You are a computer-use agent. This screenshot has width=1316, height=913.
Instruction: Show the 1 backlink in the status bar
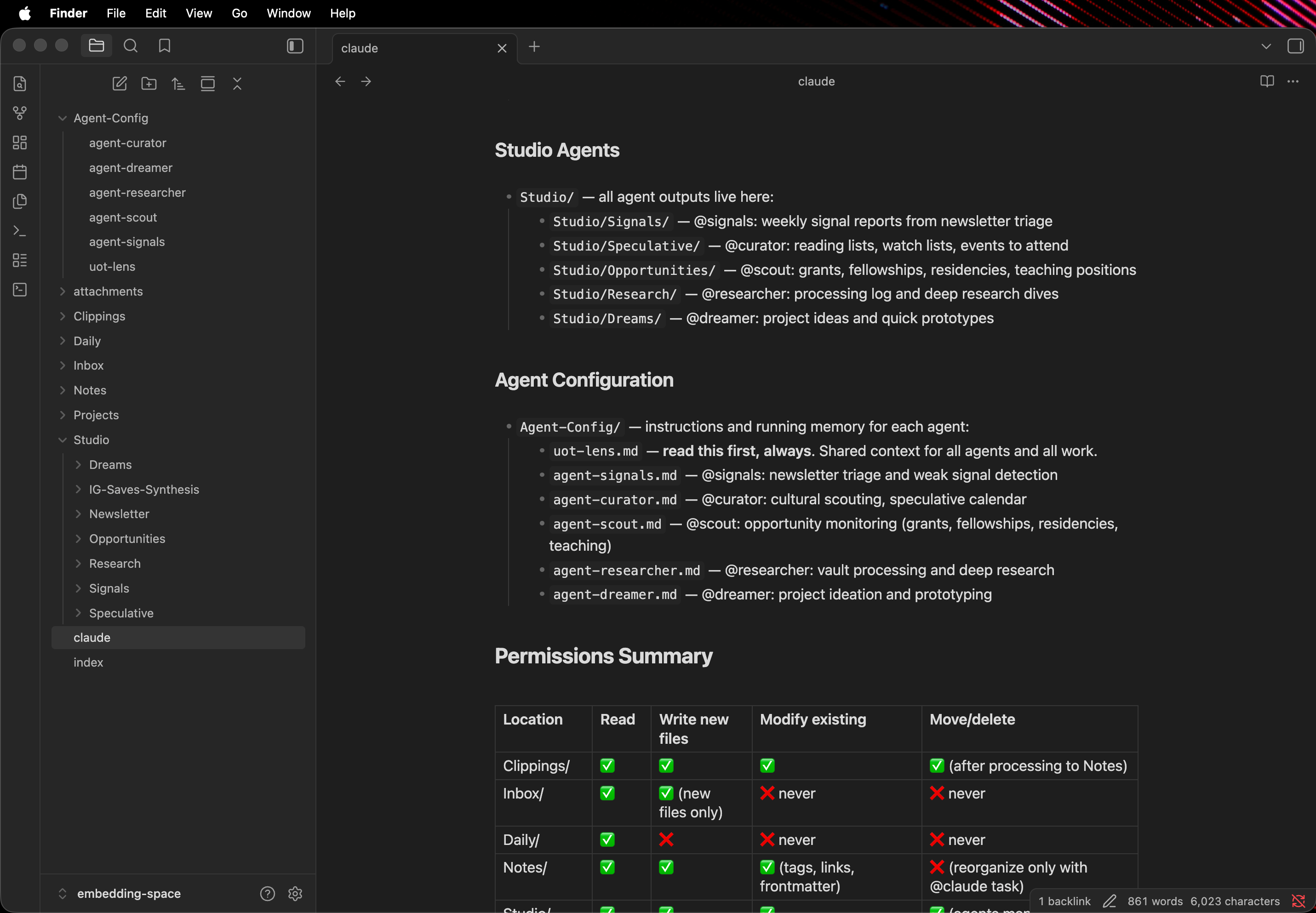tap(1064, 901)
